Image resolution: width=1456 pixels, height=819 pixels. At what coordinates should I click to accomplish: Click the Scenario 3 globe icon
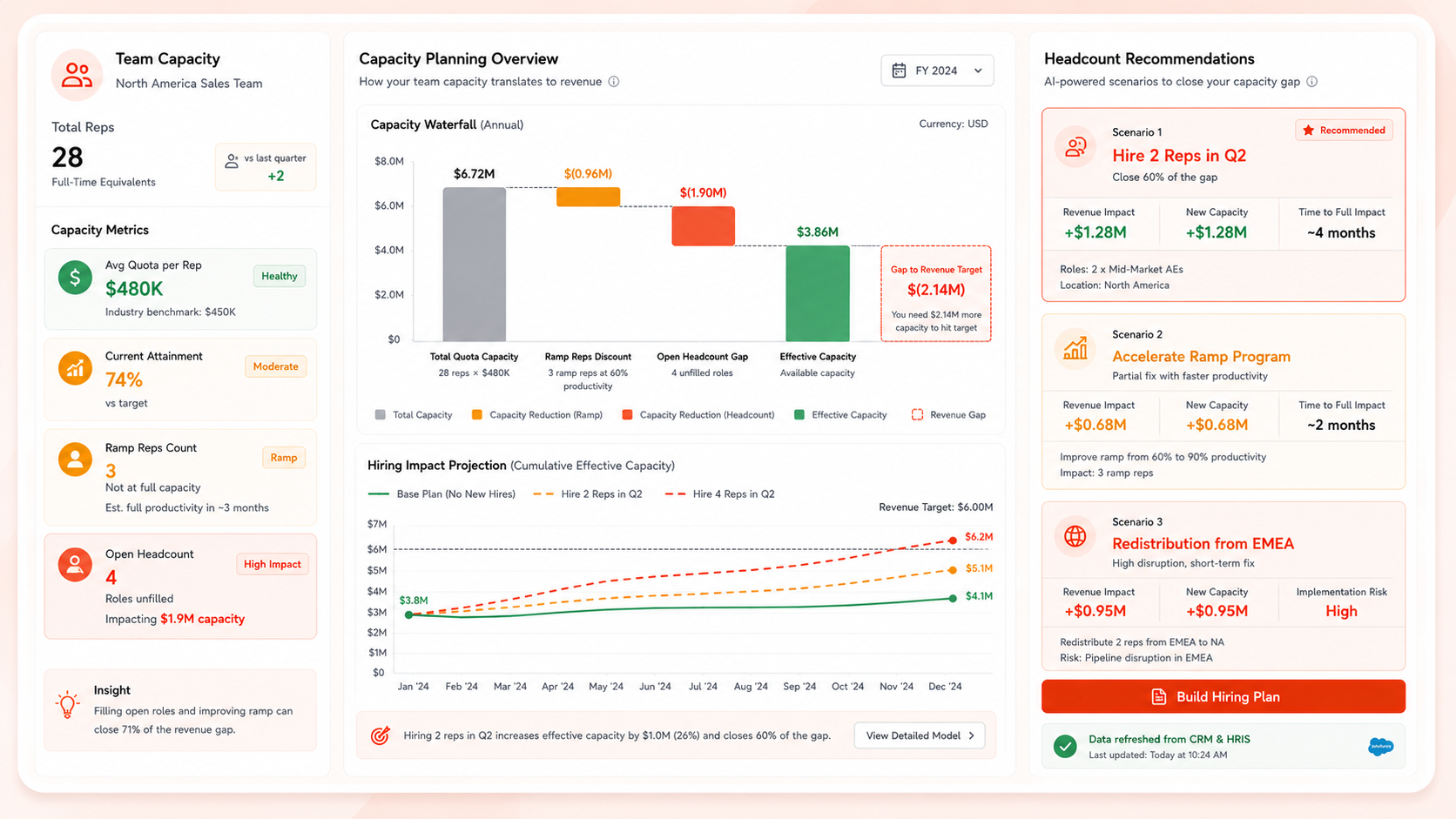(1075, 536)
